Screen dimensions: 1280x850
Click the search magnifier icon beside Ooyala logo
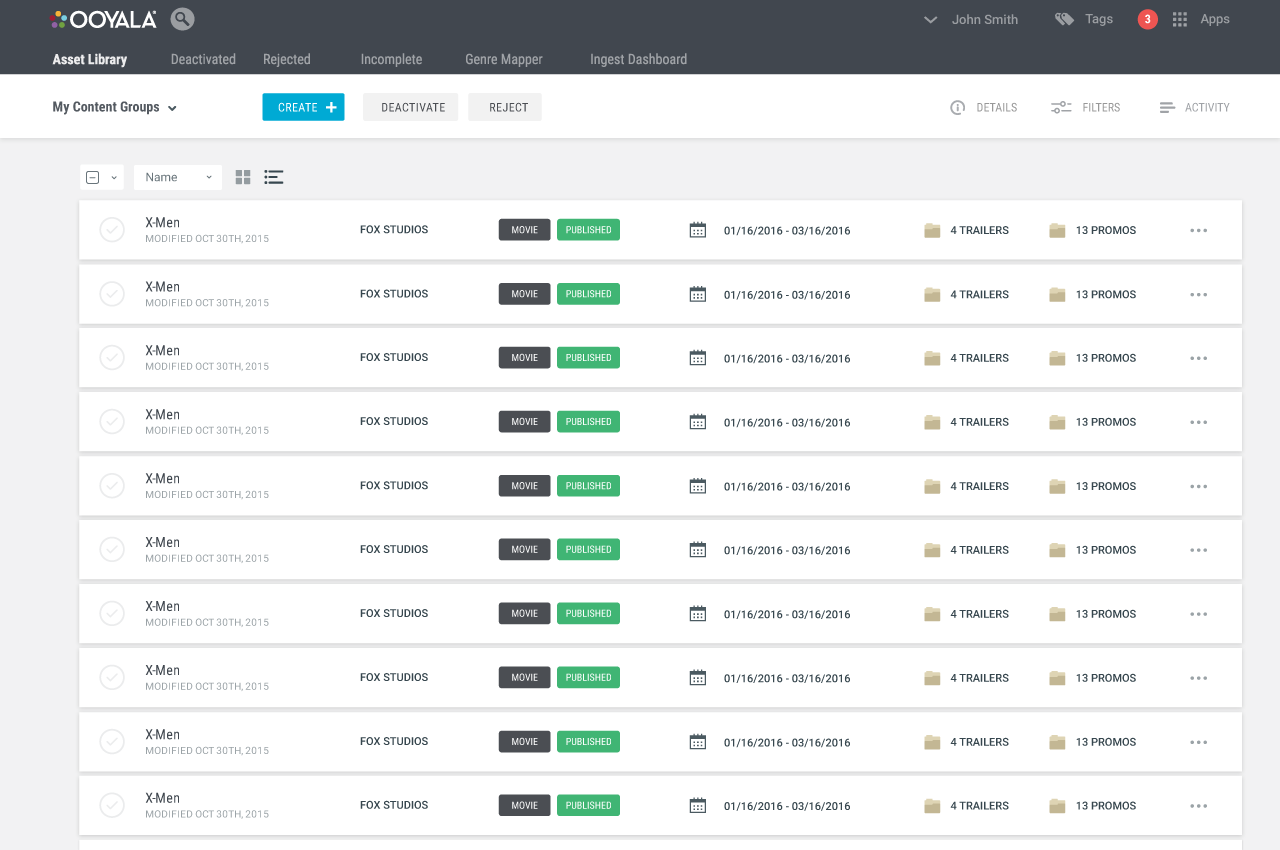coord(182,19)
